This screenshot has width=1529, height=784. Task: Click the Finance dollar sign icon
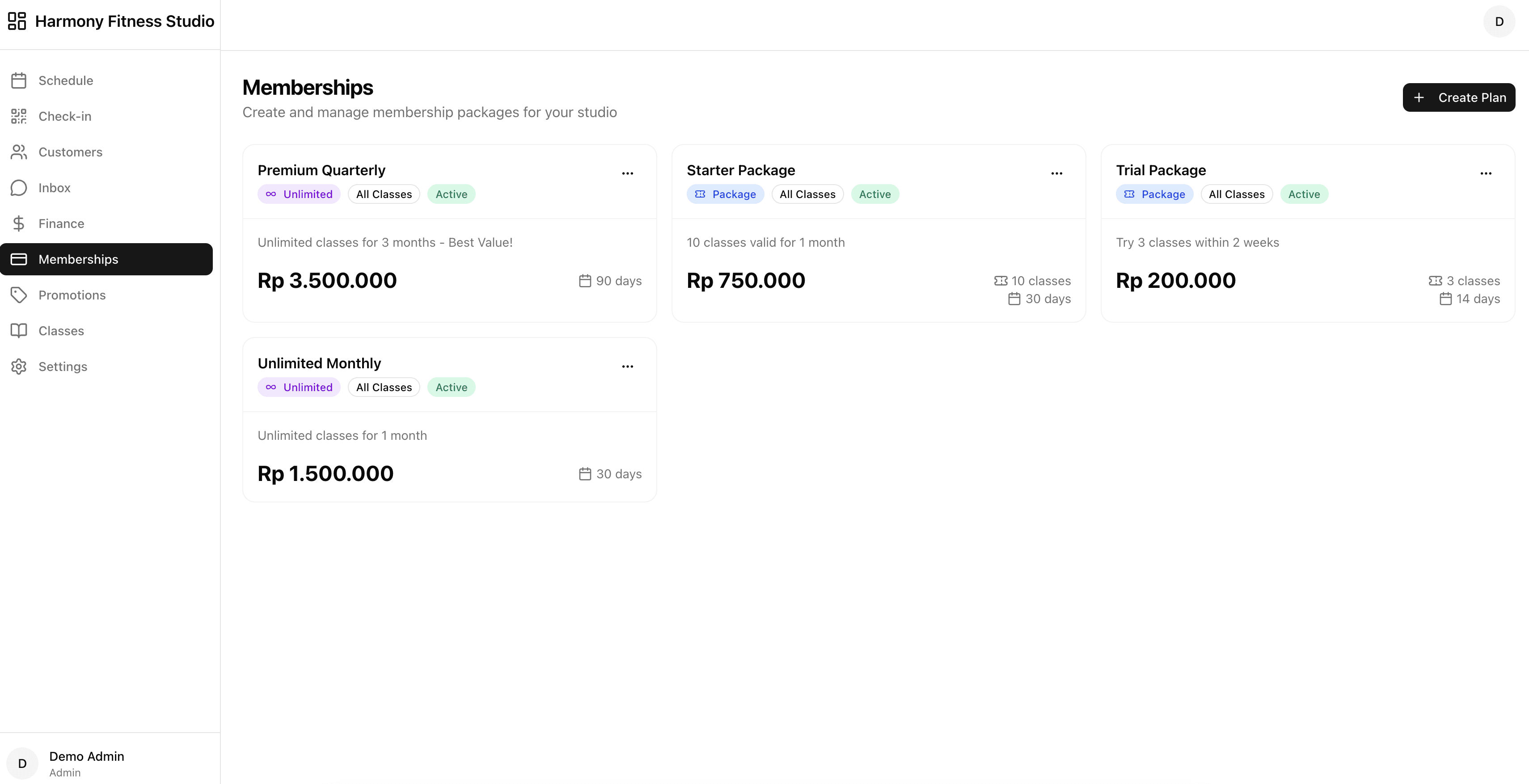pyautogui.click(x=19, y=224)
